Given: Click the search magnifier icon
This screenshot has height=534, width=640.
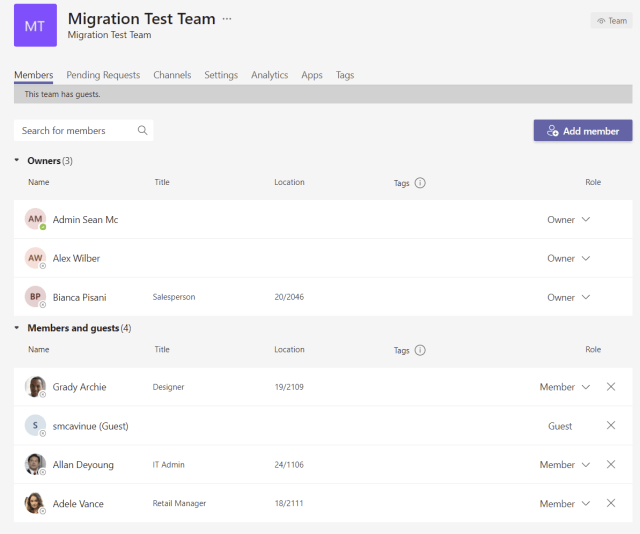Looking at the screenshot, I should (142, 130).
